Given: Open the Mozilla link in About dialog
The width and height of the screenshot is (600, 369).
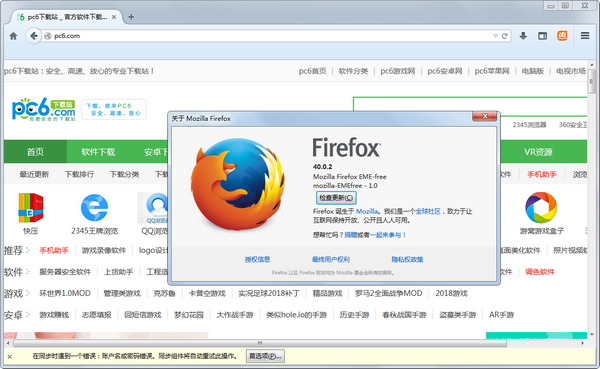Looking at the screenshot, I should 367,211.
